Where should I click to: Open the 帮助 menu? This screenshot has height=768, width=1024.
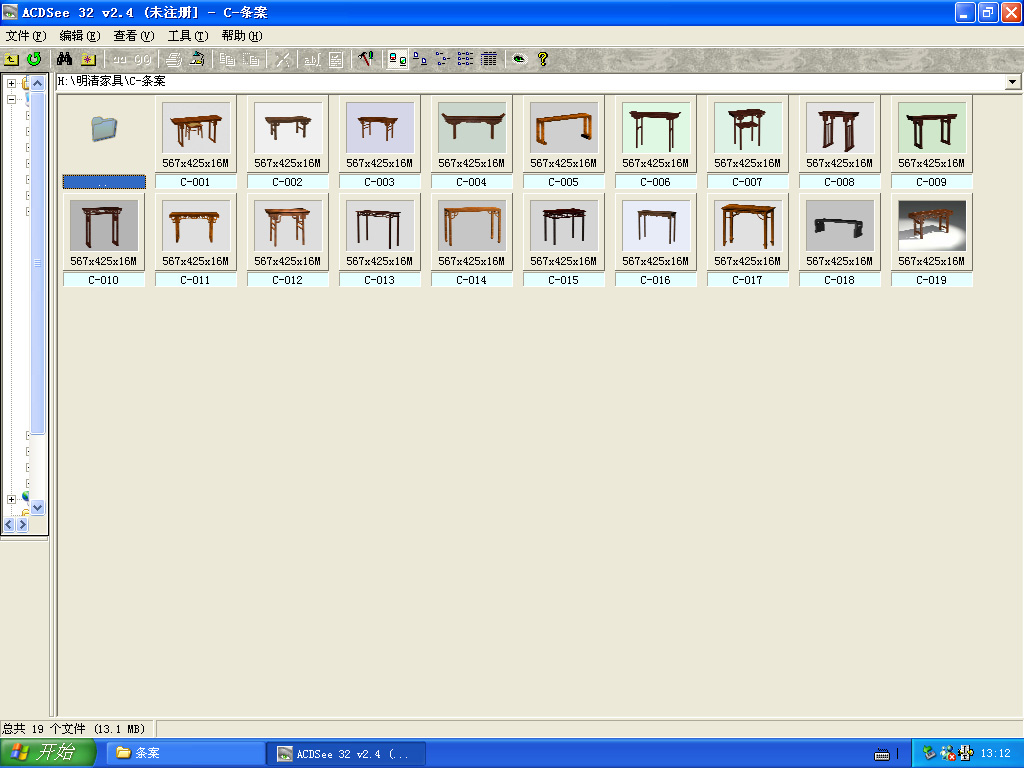242,36
